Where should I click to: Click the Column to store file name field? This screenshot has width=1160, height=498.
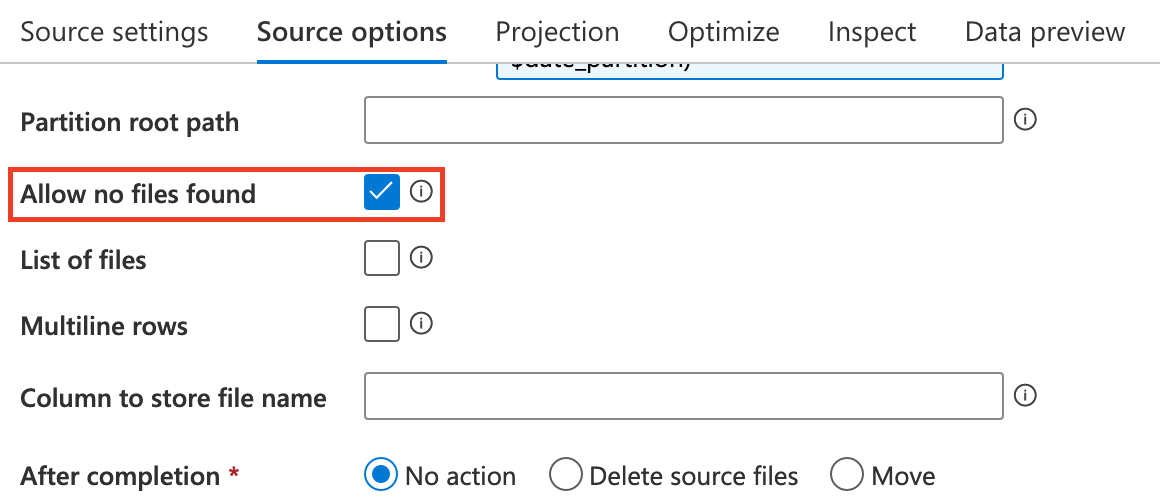click(683, 397)
